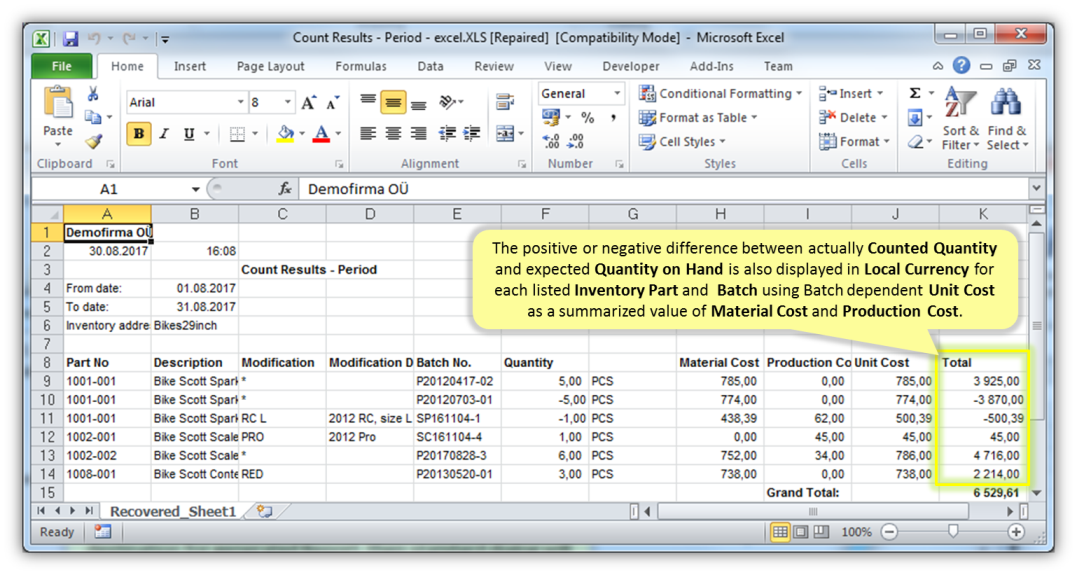Switch to the Insert ribbon tab

(190, 66)
